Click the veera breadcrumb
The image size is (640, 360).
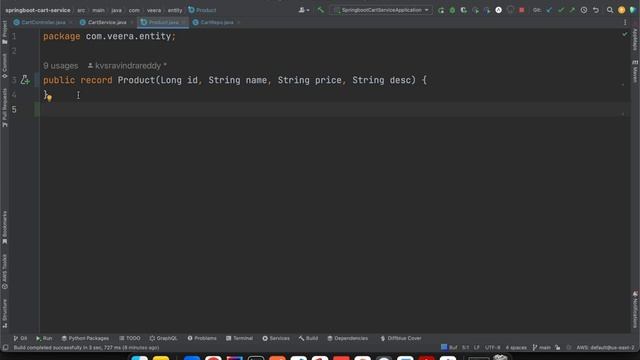pyautogui.click(x=154, y=10)
